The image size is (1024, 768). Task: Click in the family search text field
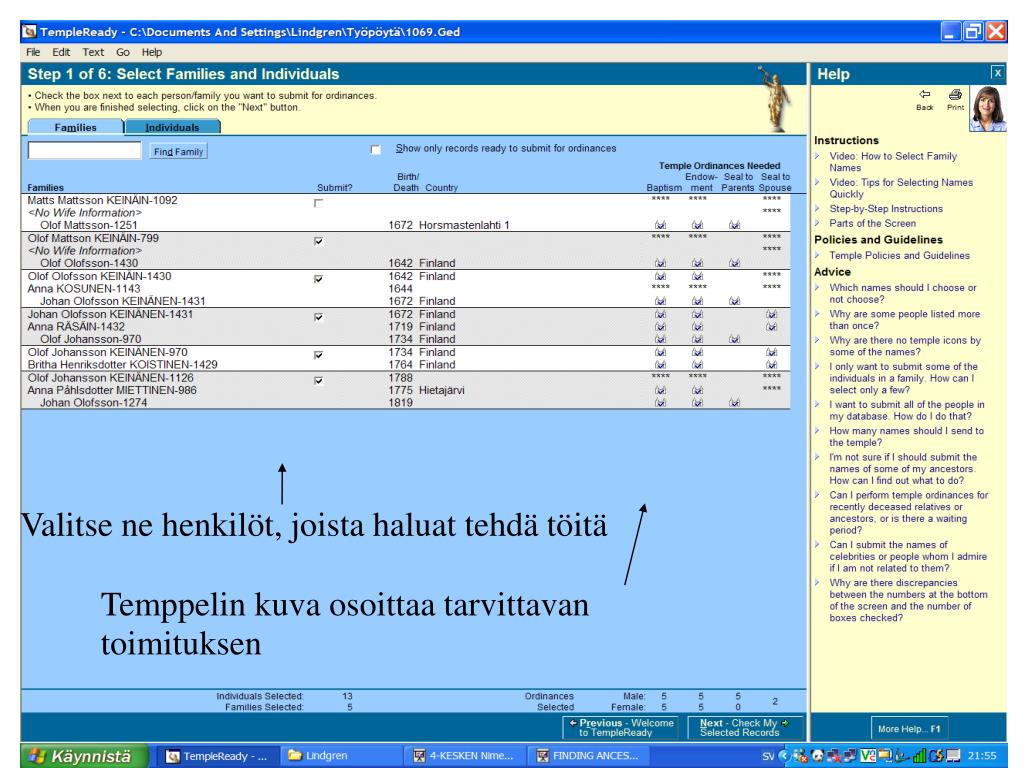pyautogui.click(x=84, y=150)
